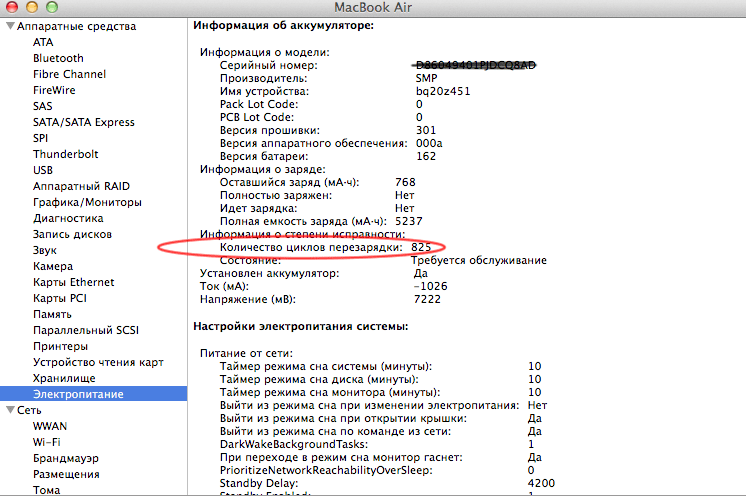Minimize the window with the yellow button
Viewport: 746px width, 496px height.
pyautogui.click(x=32, y=7)
